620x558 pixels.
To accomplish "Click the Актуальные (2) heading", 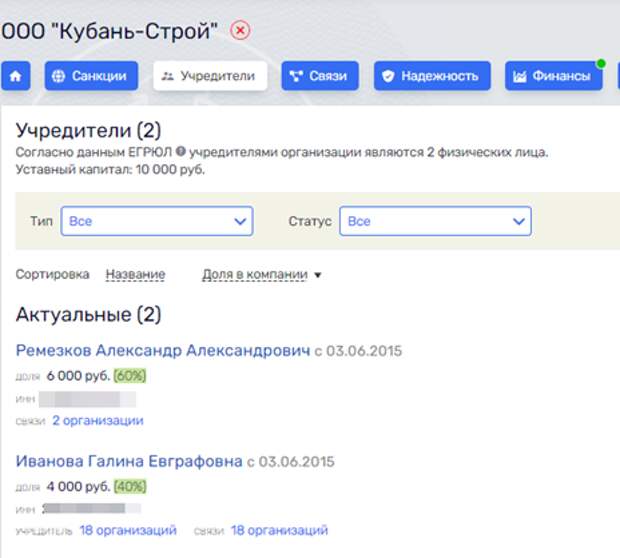I will pyautogui.click(x=89, y=315).
